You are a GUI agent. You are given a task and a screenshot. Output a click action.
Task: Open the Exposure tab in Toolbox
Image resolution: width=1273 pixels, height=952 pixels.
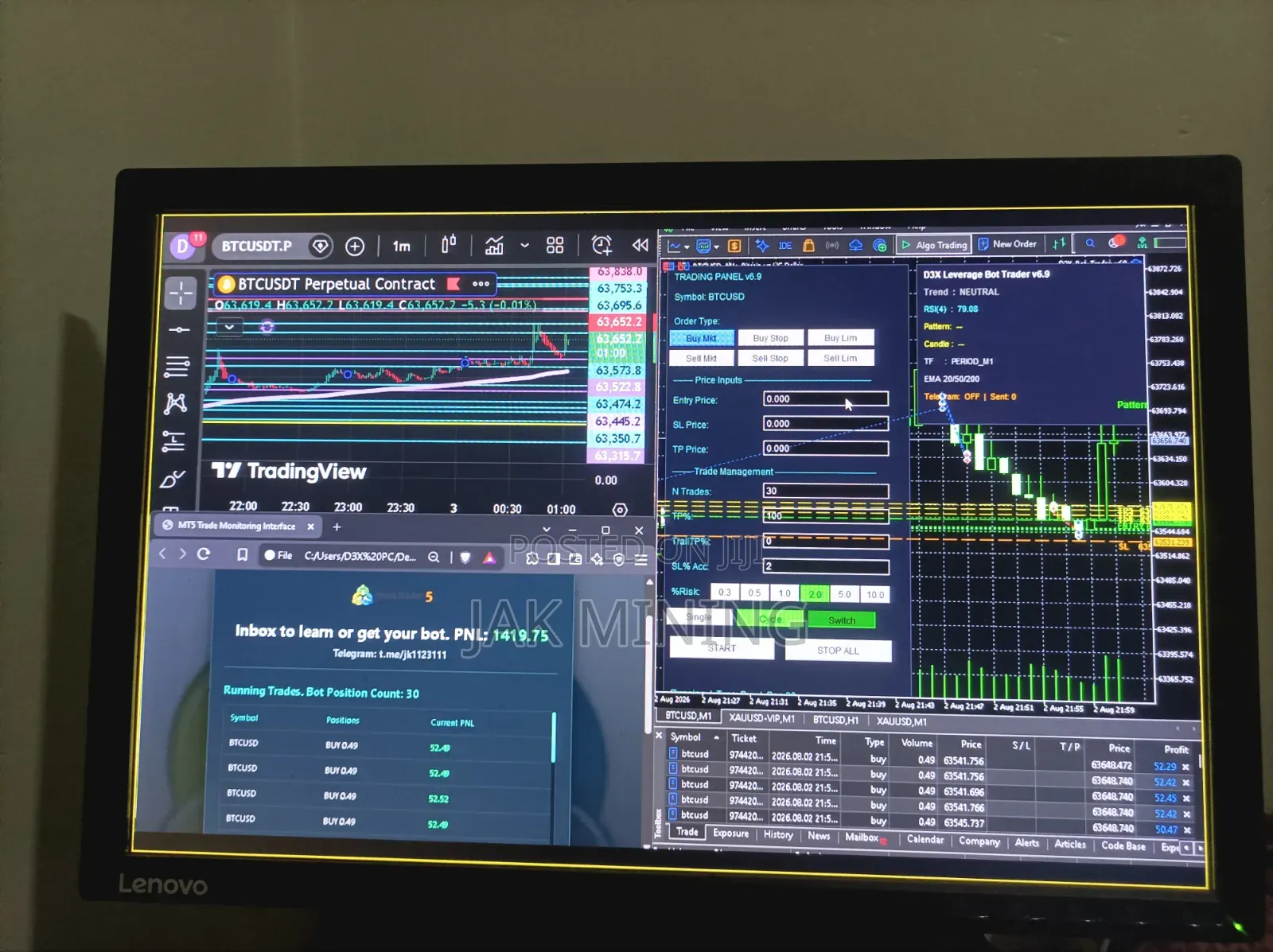[730, 833]
